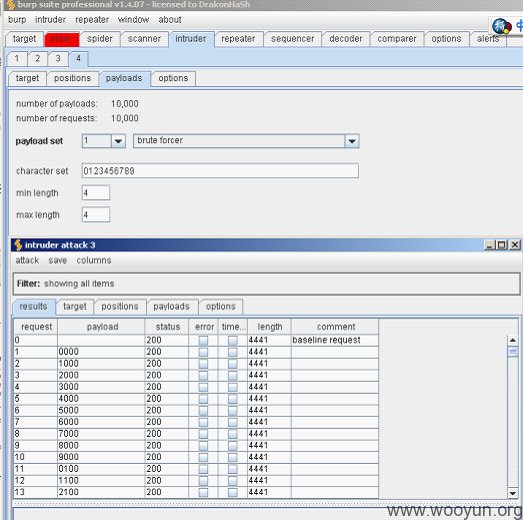Toggle error checkbox for payload 3000 row
This screenshot has height=520, width=523.
(x=203, y=387)
